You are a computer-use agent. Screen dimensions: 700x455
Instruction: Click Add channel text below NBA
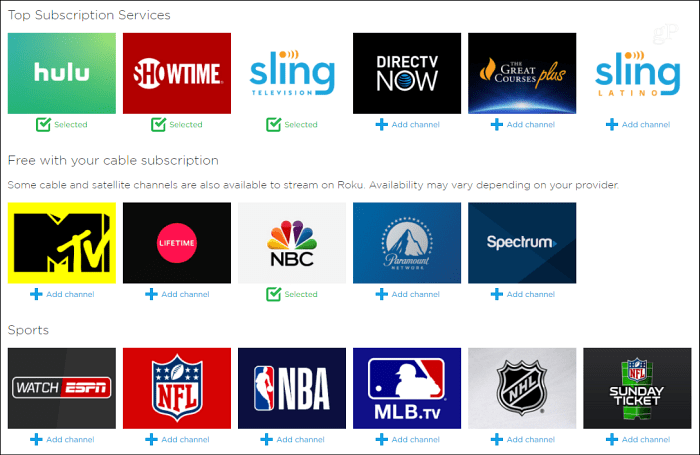point(300,439)
